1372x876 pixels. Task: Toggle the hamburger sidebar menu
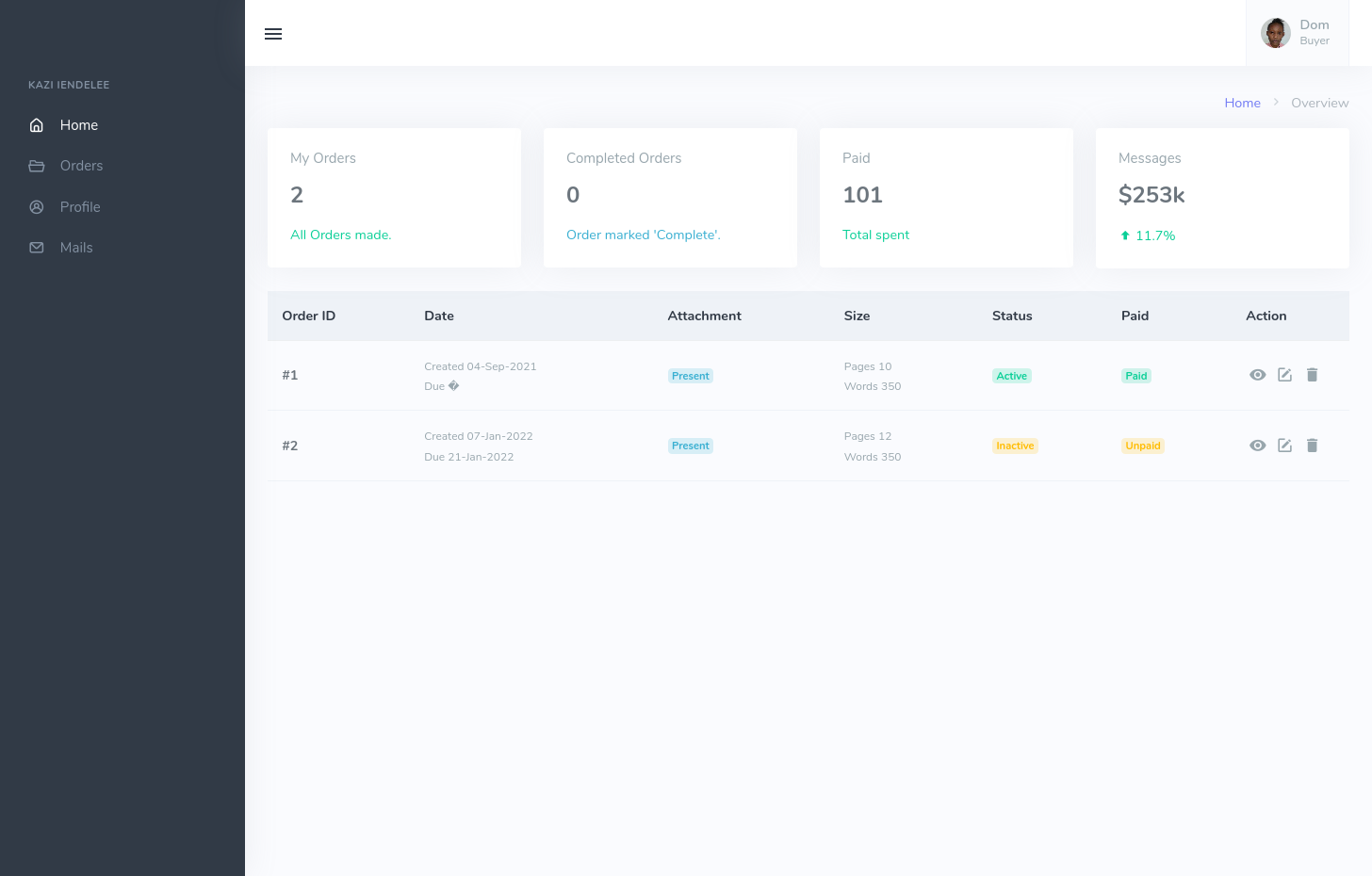(273, 34)
